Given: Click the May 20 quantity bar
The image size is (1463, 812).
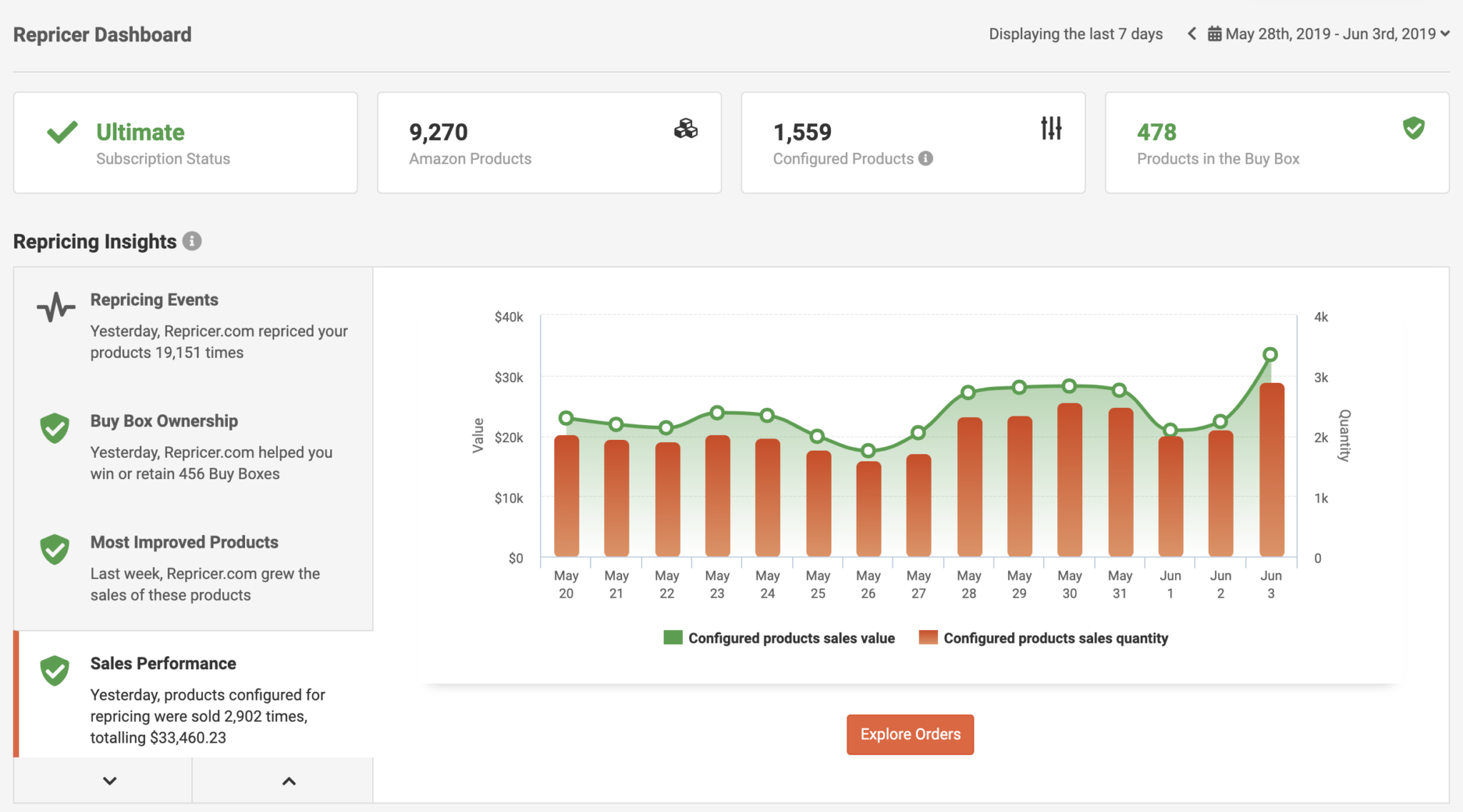Looking at the screenshot, I should click(566, 496).
